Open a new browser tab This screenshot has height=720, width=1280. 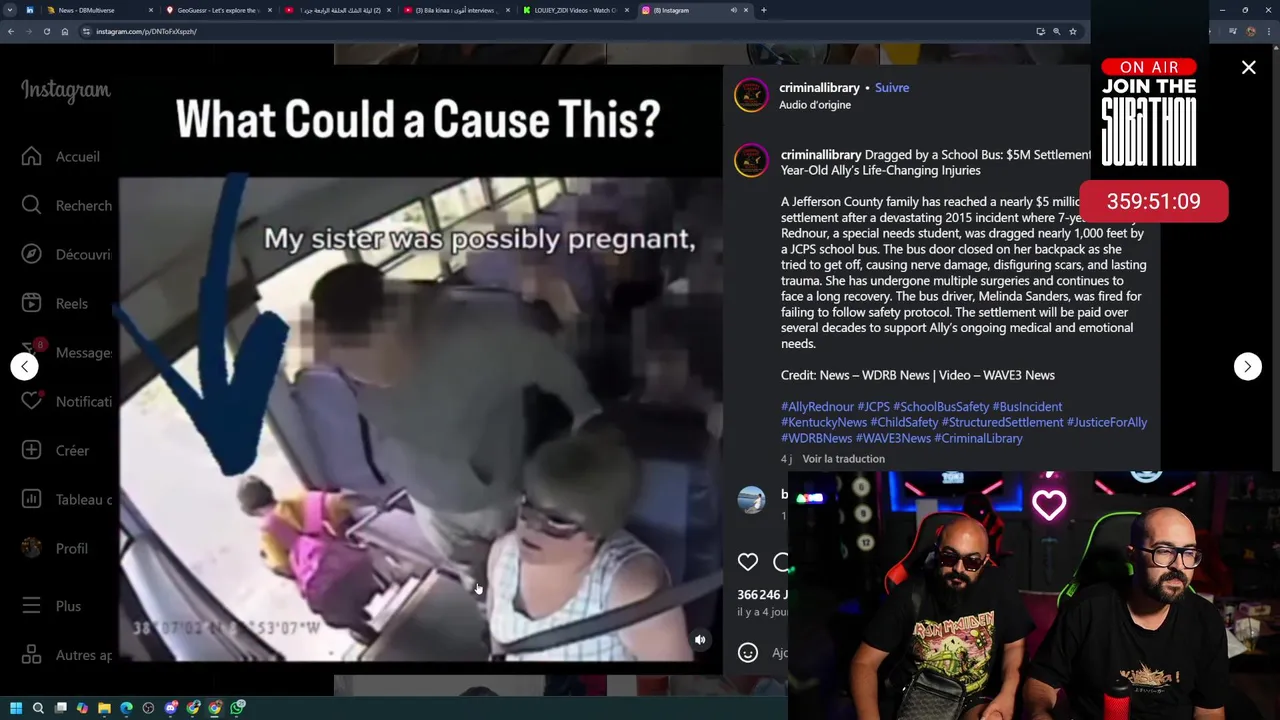(763, 10)
